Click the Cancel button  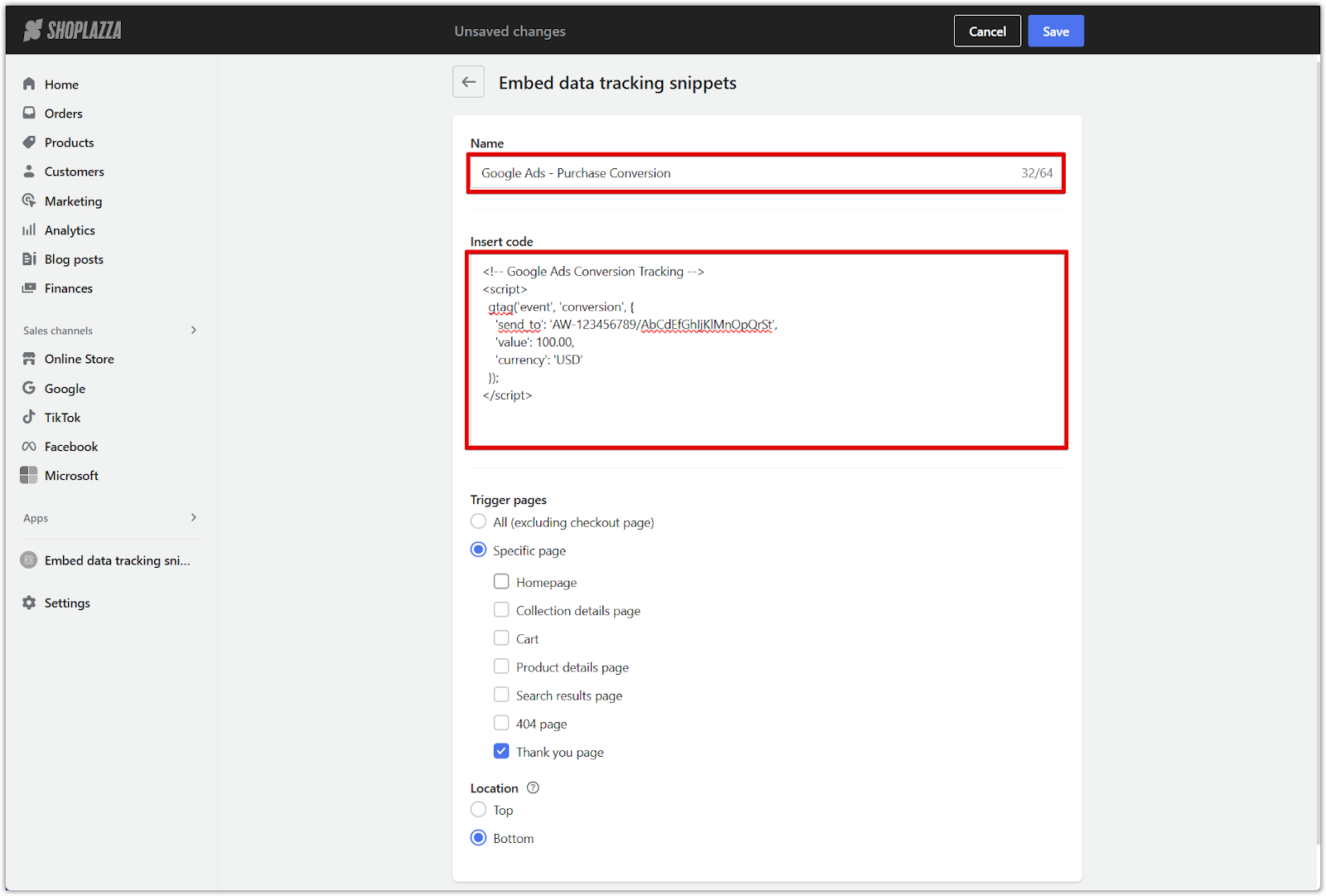tap(987, 31)
